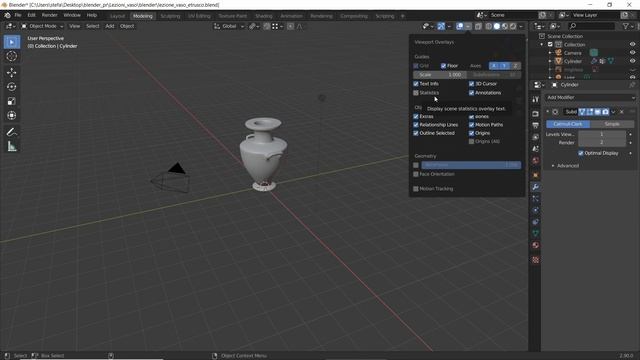Screen dimensions: 640x360
Task: Open the viewport Select menu
Action: click(93, 27)
